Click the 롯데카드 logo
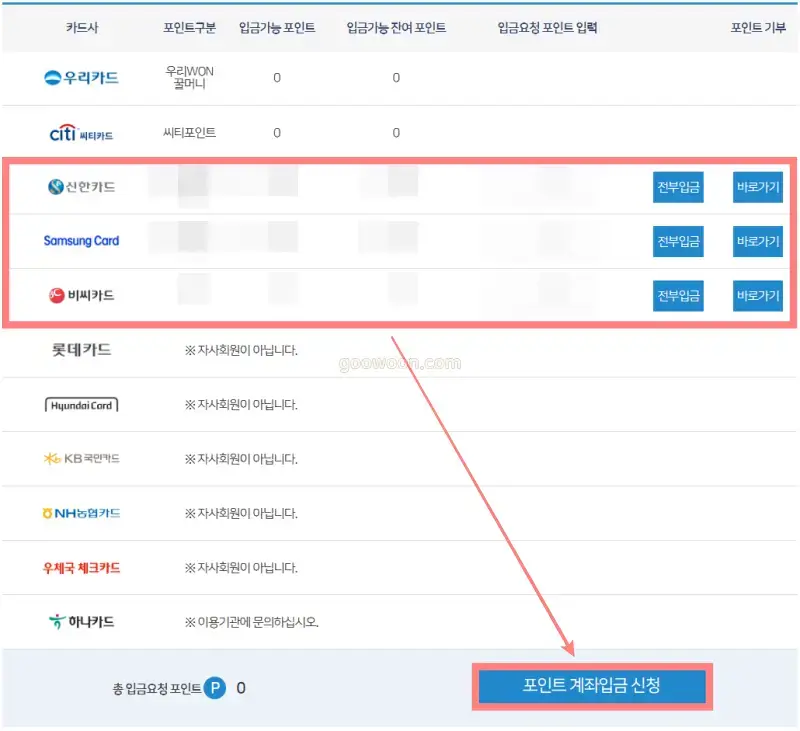The height and width of the screenshot is (731, 800). click(x=81, y=350)
